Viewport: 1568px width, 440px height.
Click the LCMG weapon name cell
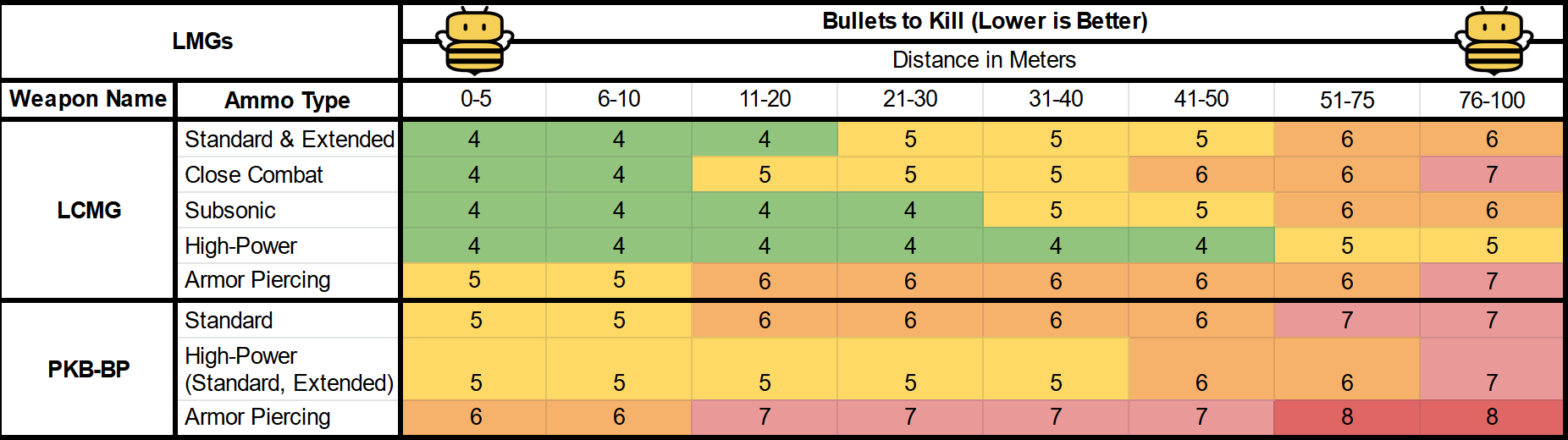(x=89, y=210)
